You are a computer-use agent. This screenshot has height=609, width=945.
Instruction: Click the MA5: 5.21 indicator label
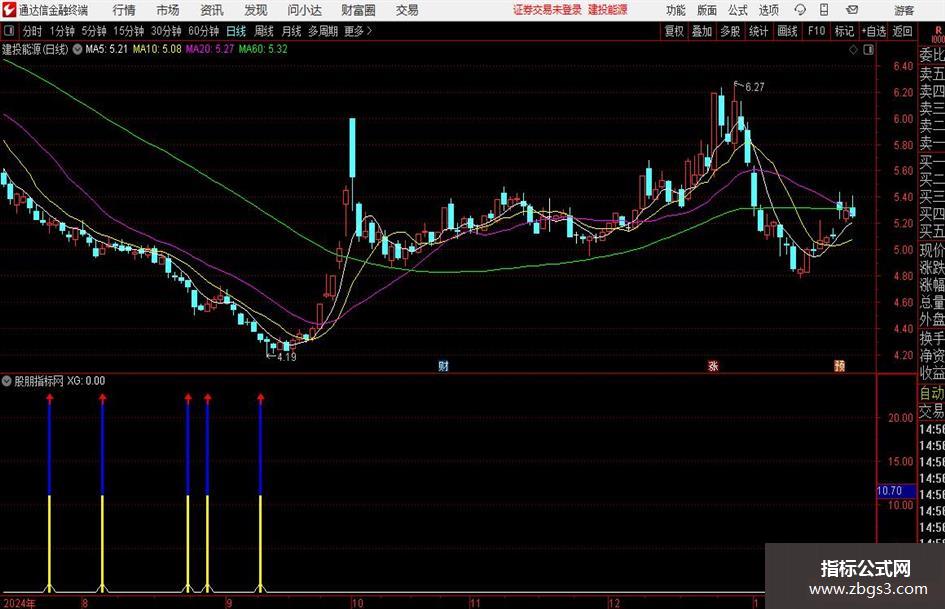click(107, 49)
